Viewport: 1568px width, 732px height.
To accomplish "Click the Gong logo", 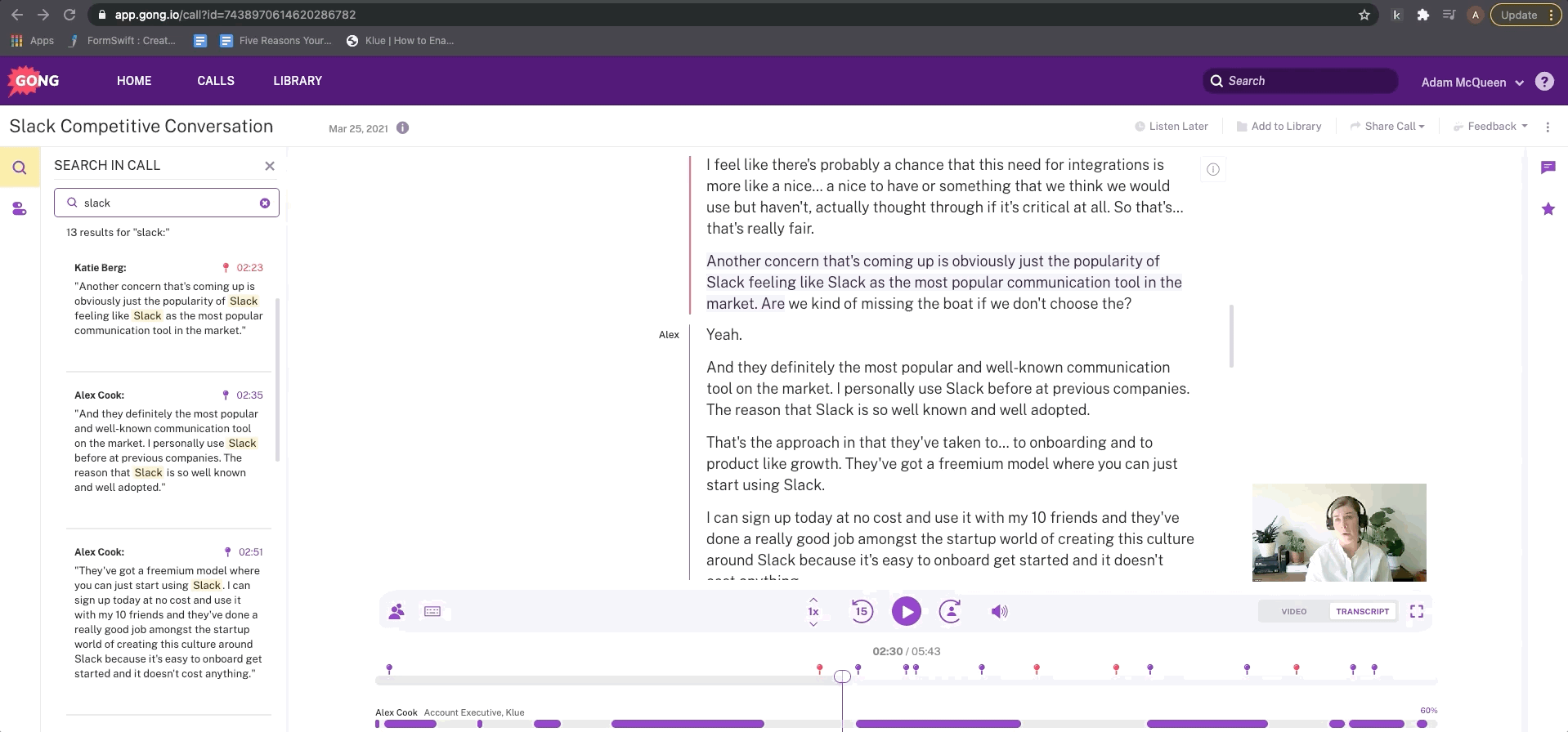I will 34,80.
